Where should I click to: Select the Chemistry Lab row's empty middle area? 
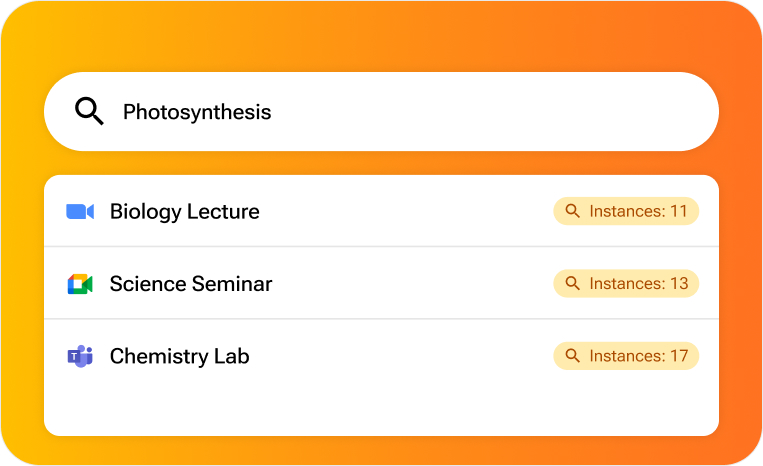401,356
